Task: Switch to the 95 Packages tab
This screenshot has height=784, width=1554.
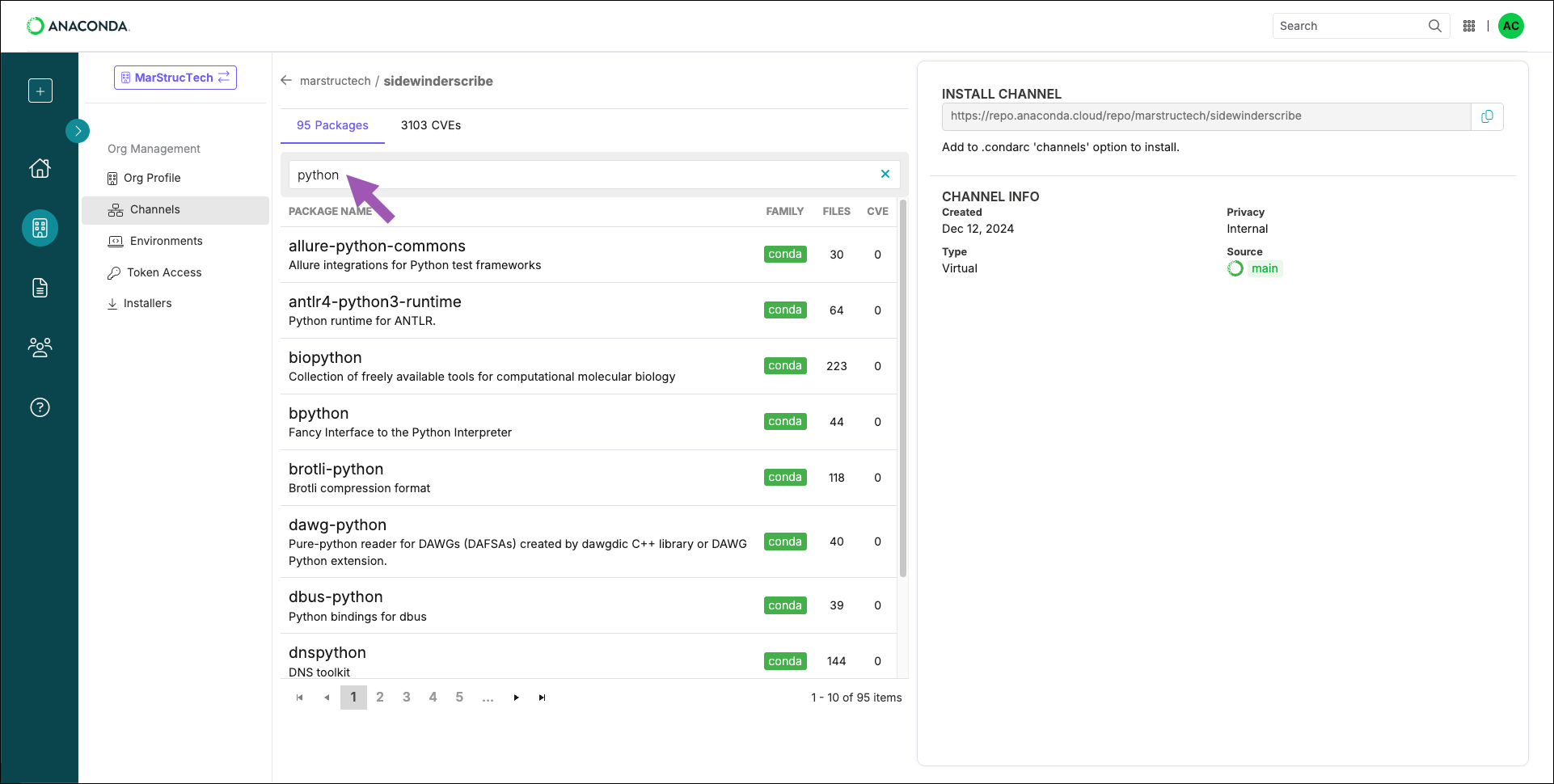Action: point(332,125)
